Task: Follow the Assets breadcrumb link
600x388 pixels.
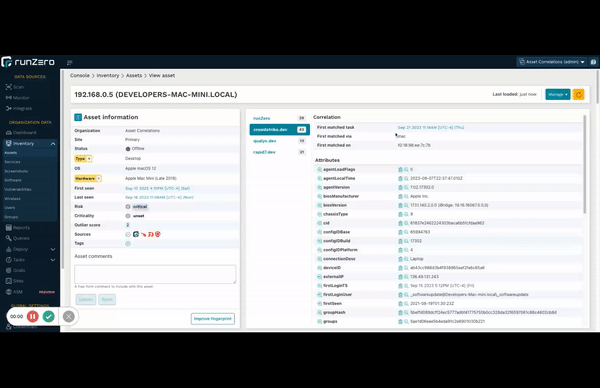Action: (134, 75)
